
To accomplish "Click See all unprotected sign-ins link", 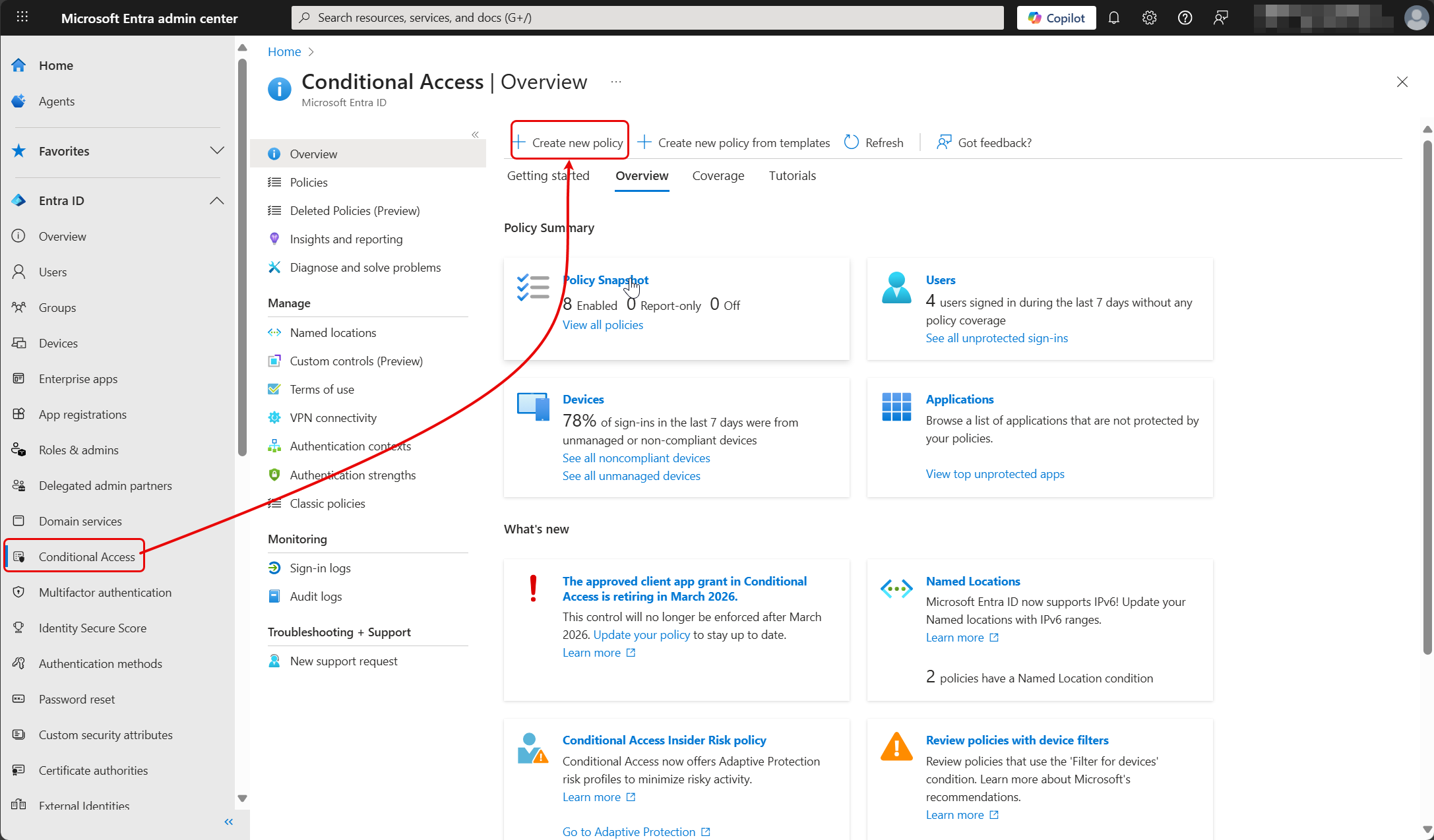I will click(x=996, y=338).
